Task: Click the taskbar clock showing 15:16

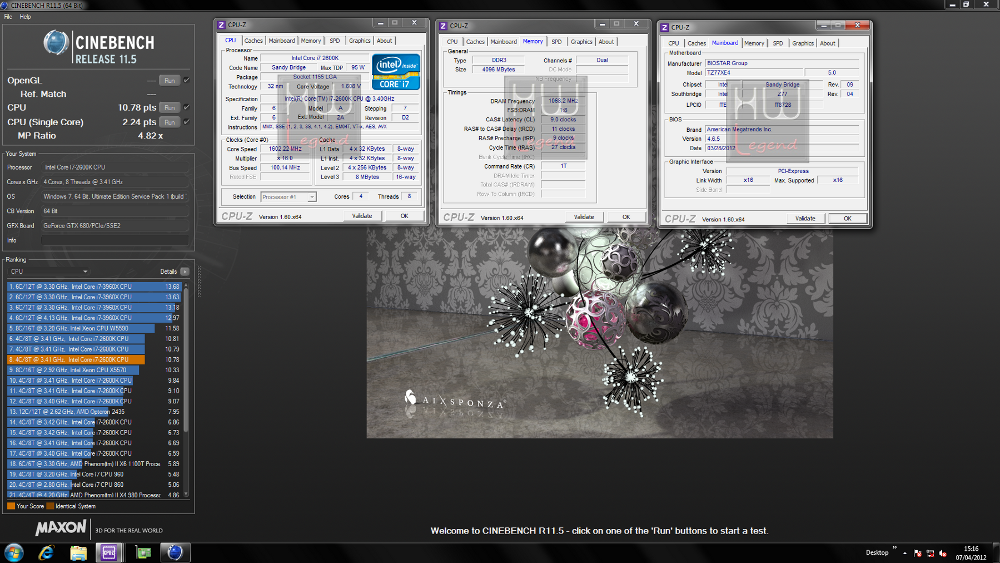Action: click(x=971, y=553)
